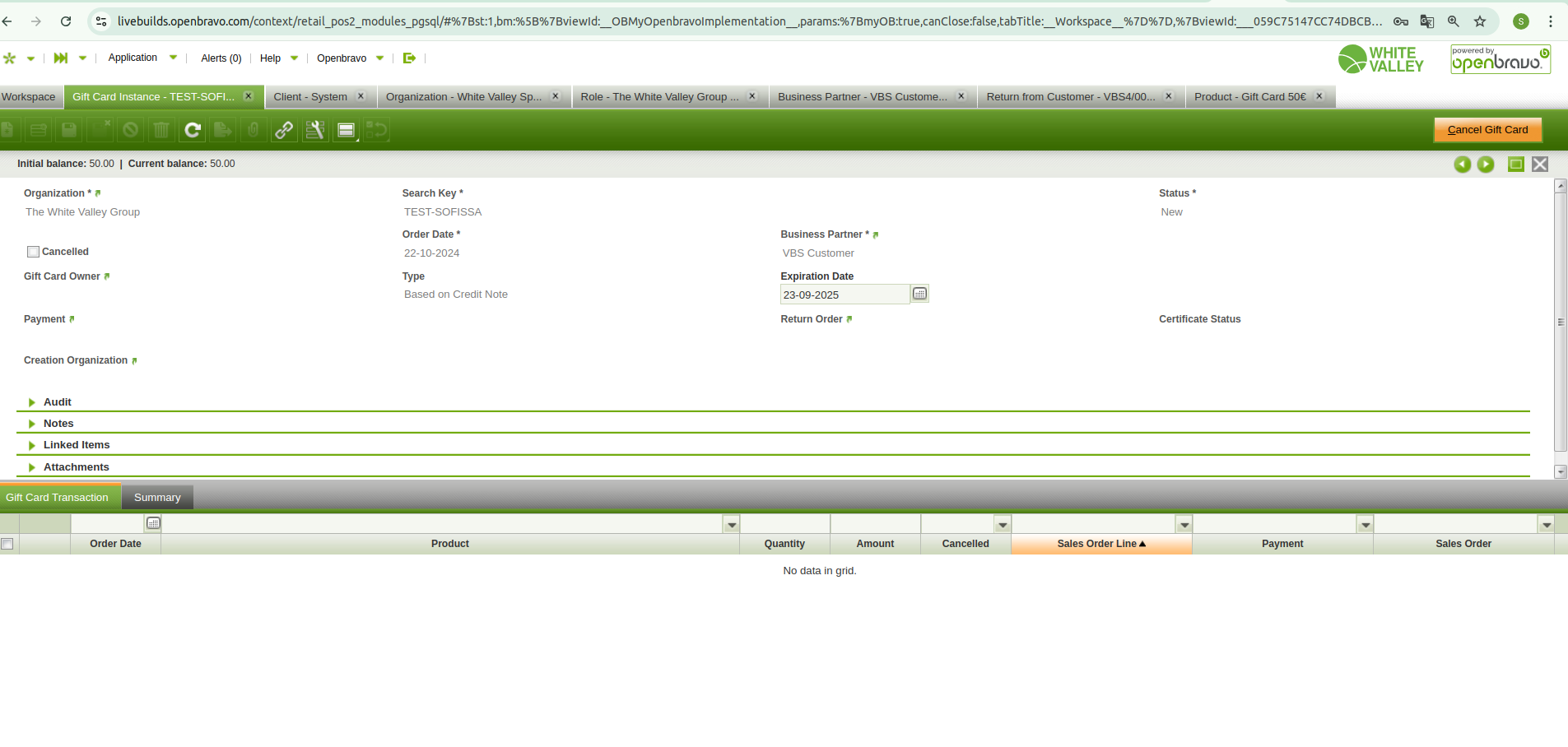Open the Product column filter dropdown
1568x747 pixels.
[731, 524]
